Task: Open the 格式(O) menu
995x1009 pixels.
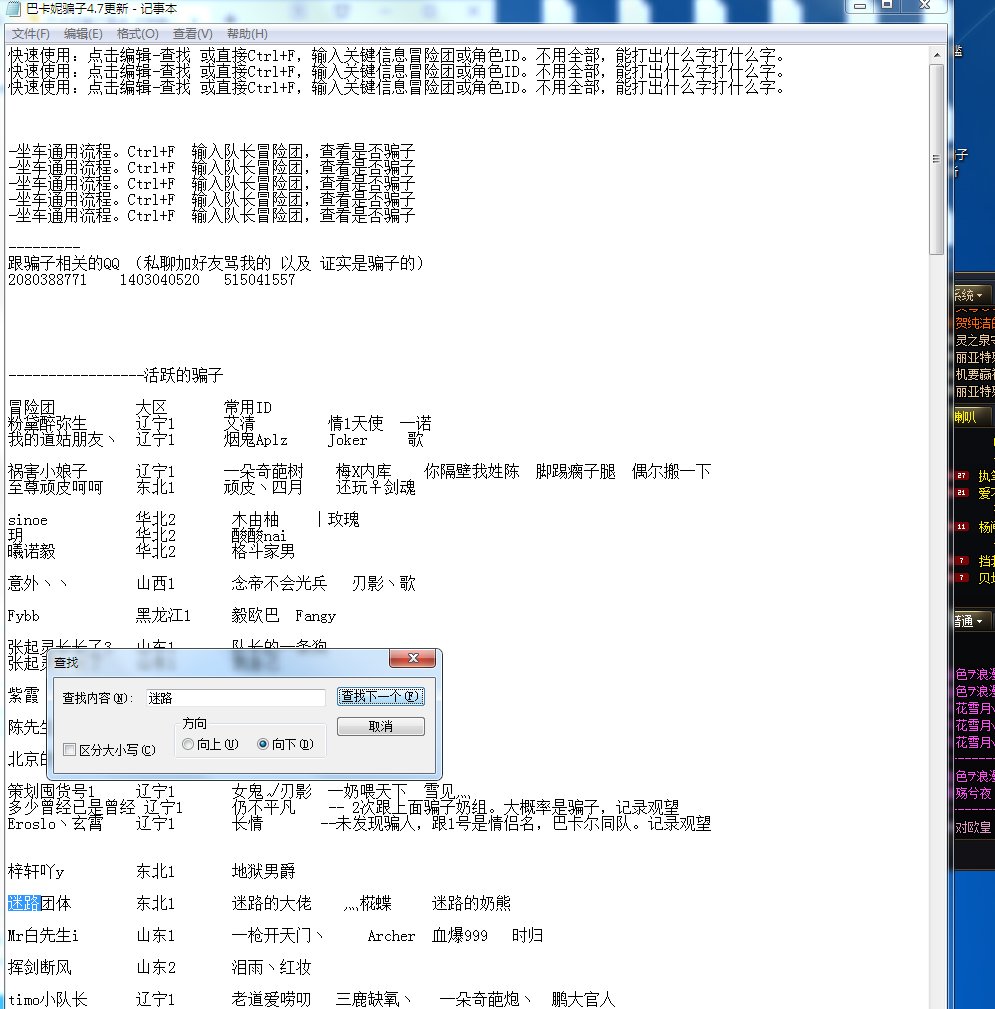Action: 137,34
